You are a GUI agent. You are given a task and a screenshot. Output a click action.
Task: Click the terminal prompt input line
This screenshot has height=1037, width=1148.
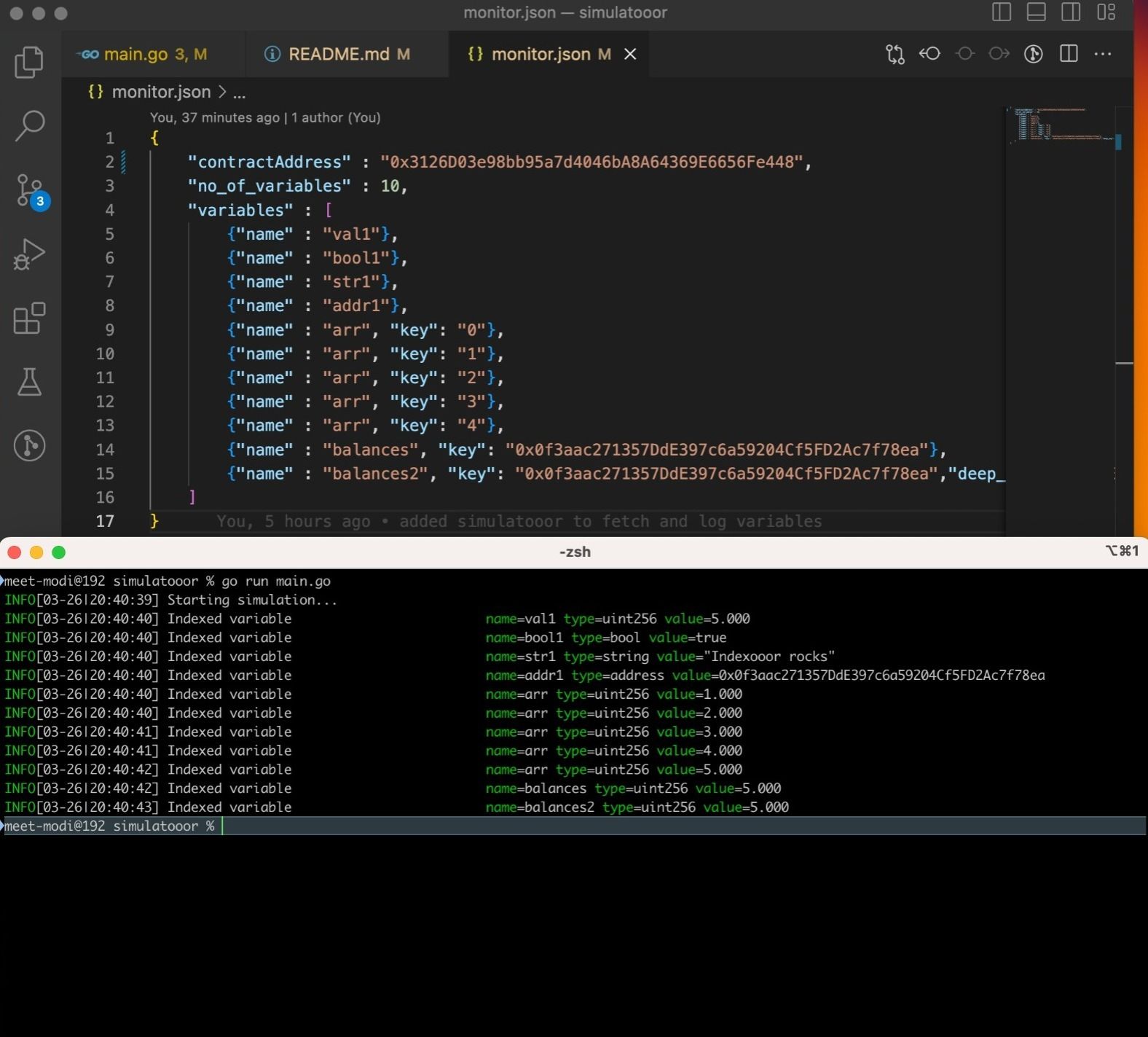coord(574,826)
